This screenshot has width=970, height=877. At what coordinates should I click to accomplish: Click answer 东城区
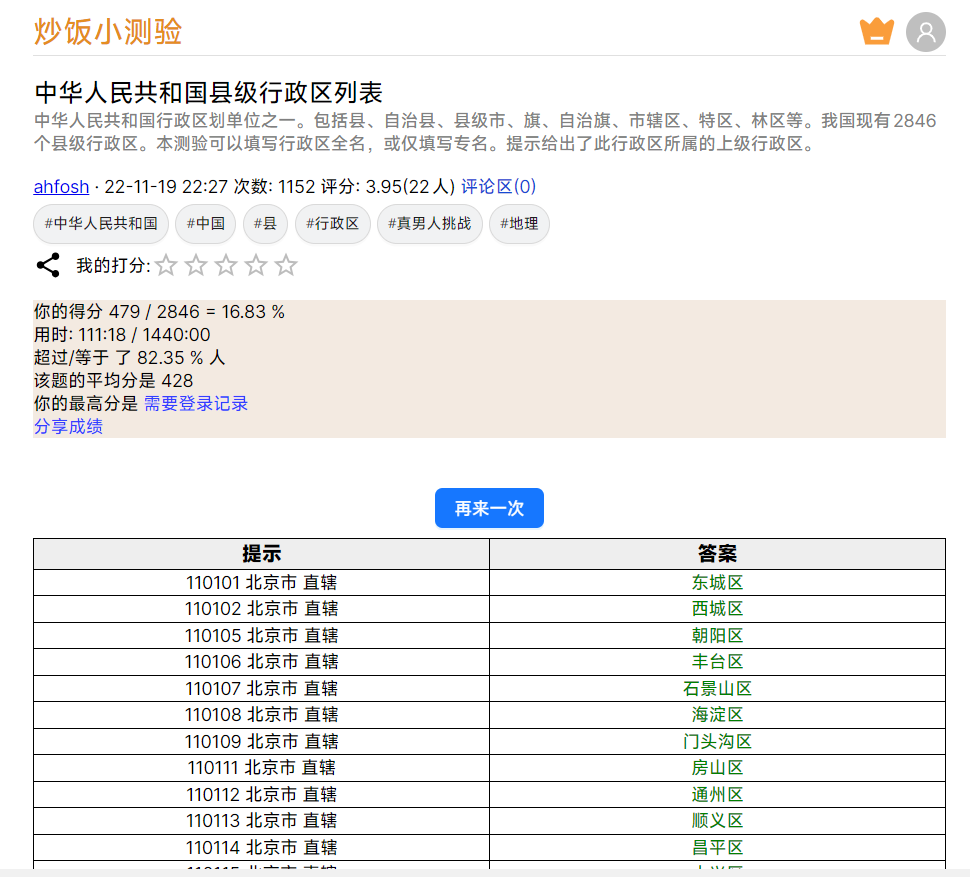click(x=718, y=582)
